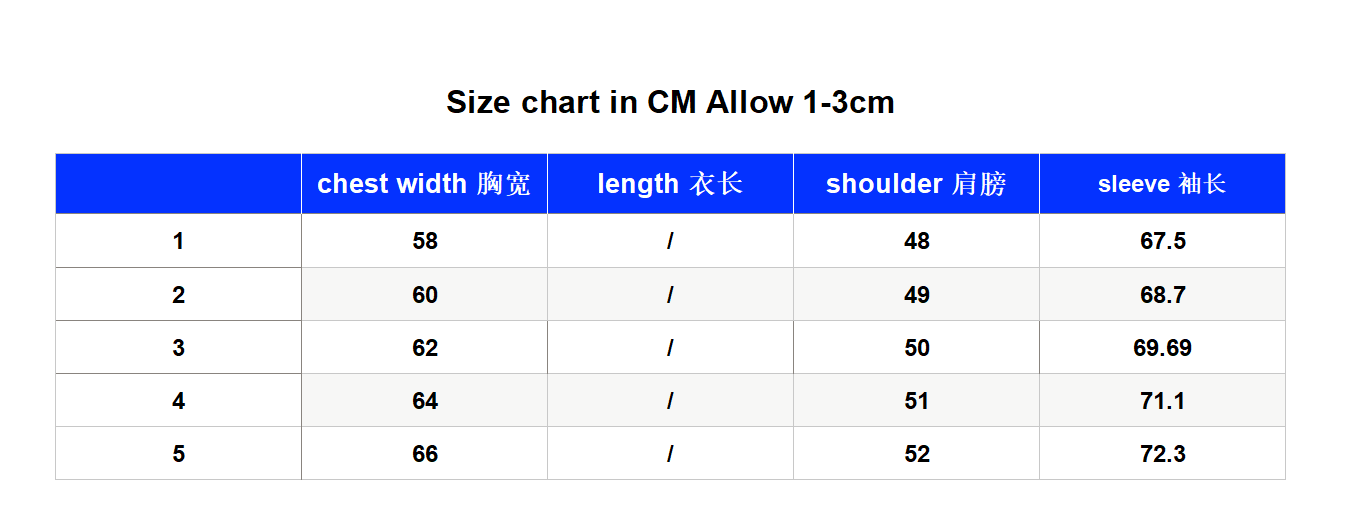Click the chest width column header
The width and height of the screenshot is (1351, 507).
click(424, 184)
